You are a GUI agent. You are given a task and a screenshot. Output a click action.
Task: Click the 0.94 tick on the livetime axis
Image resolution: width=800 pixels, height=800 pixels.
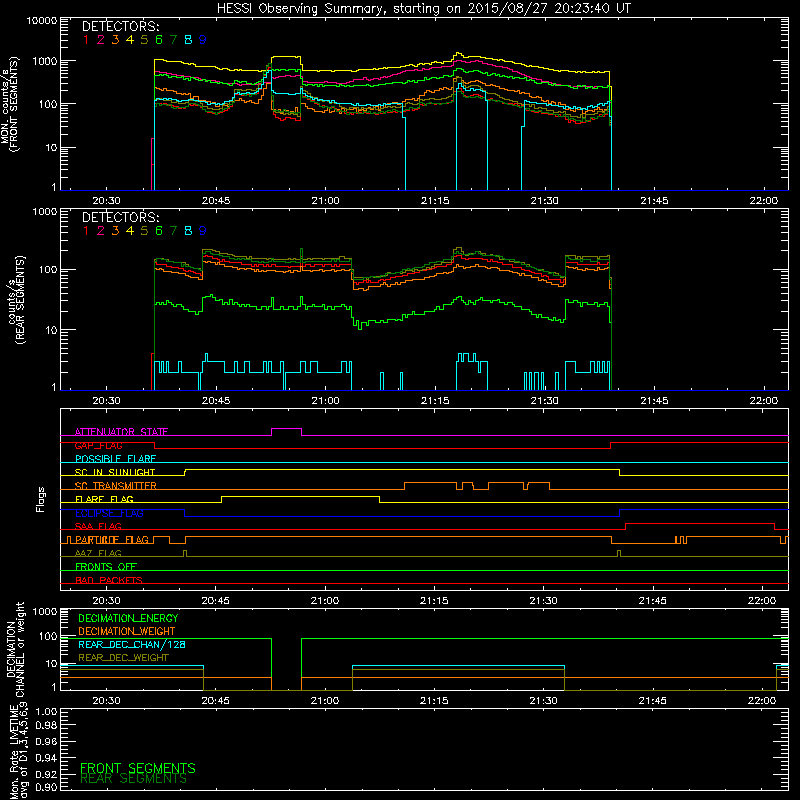pos(47,758)
